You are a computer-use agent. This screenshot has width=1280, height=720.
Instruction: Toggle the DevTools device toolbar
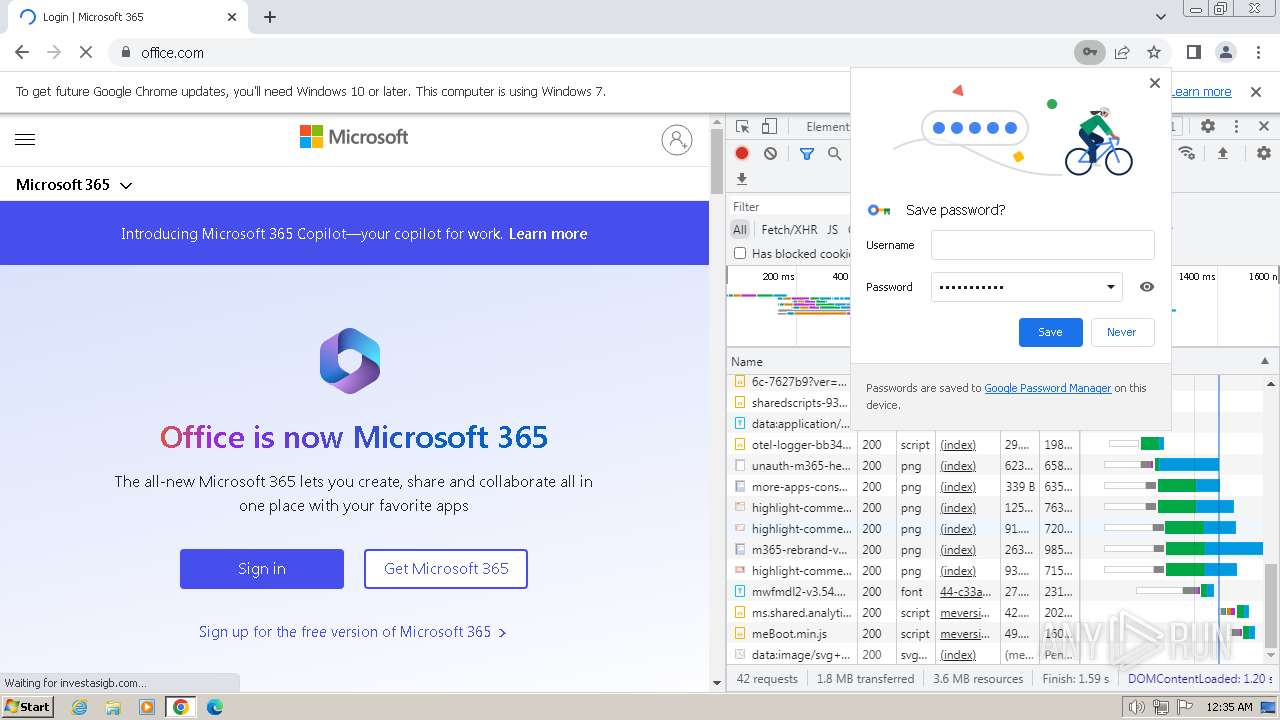[769, 126]
